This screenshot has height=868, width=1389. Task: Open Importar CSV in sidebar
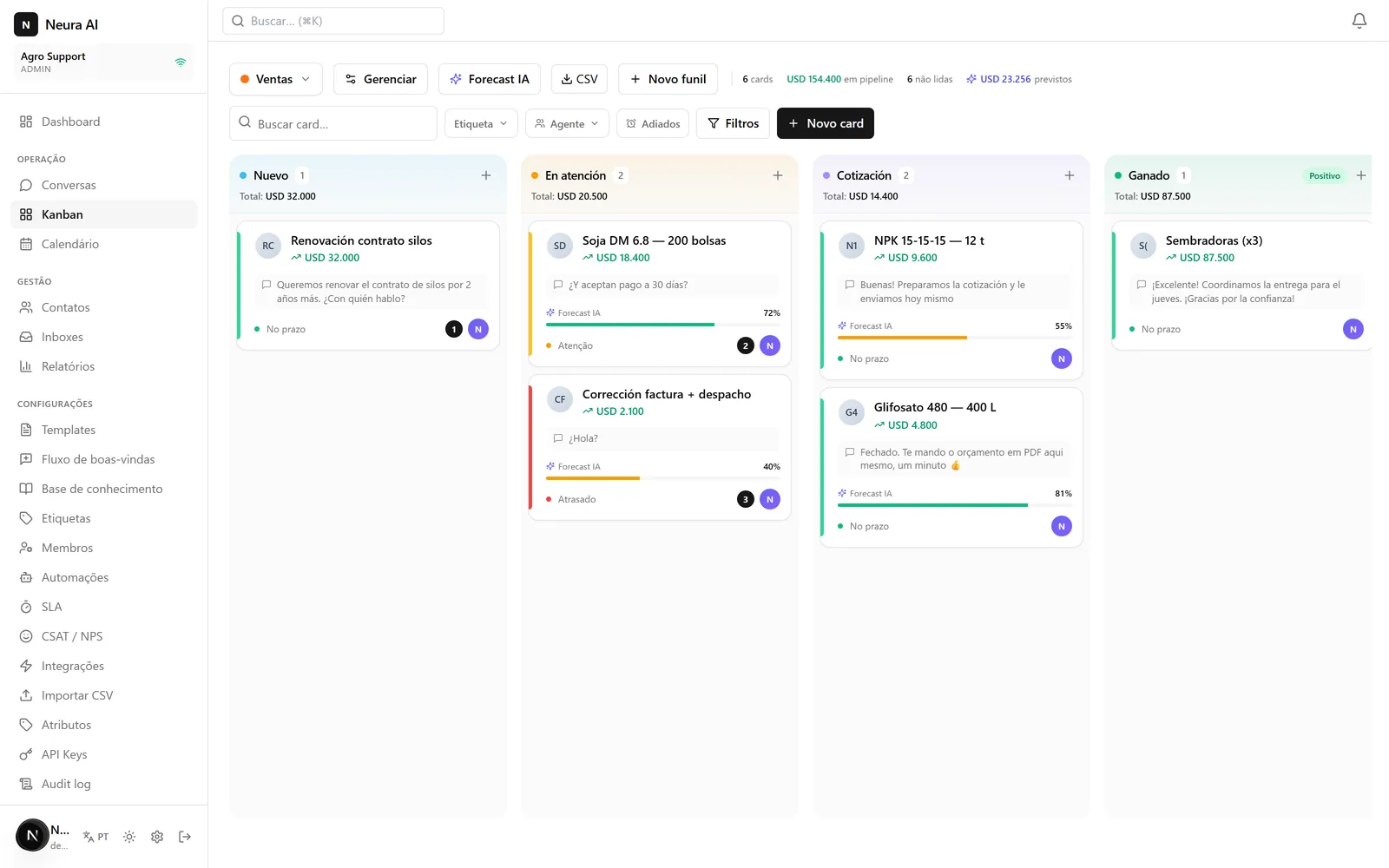104,695
